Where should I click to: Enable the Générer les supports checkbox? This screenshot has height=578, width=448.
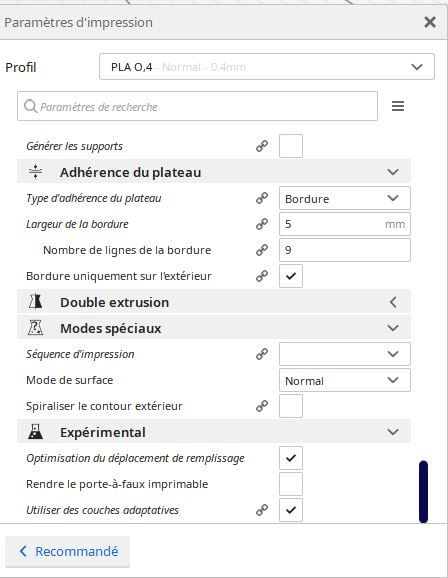point(291,146)
